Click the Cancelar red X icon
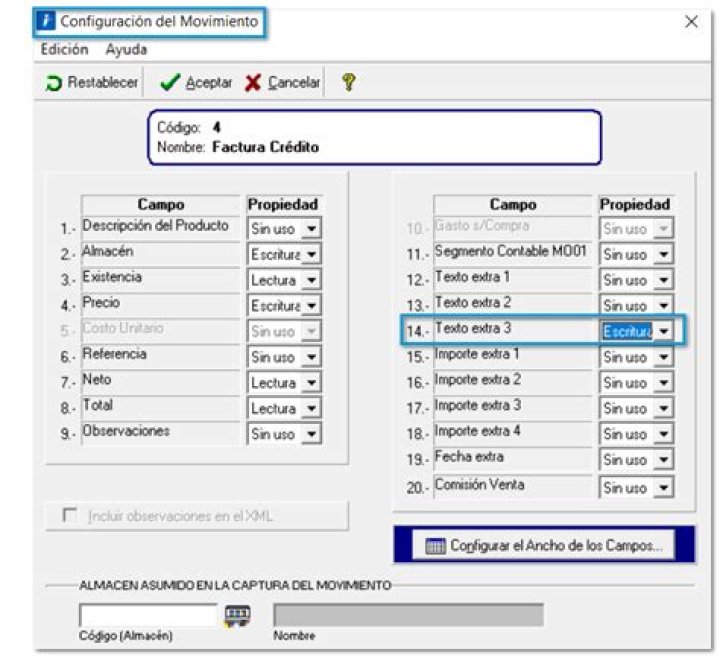Image resolution: width=720 pixels, height=658 pixels. click(252, 83)
